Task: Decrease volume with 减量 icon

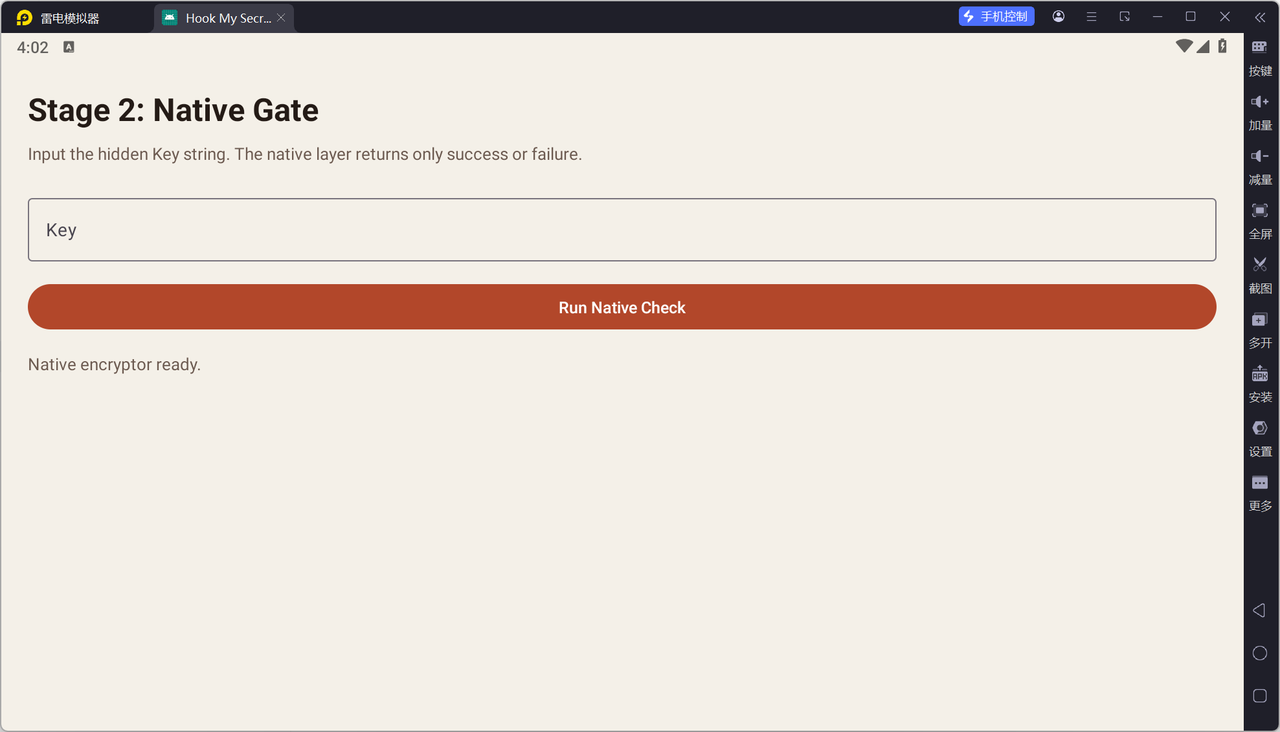Action: pyautogui.click(x=1260, y=166)
